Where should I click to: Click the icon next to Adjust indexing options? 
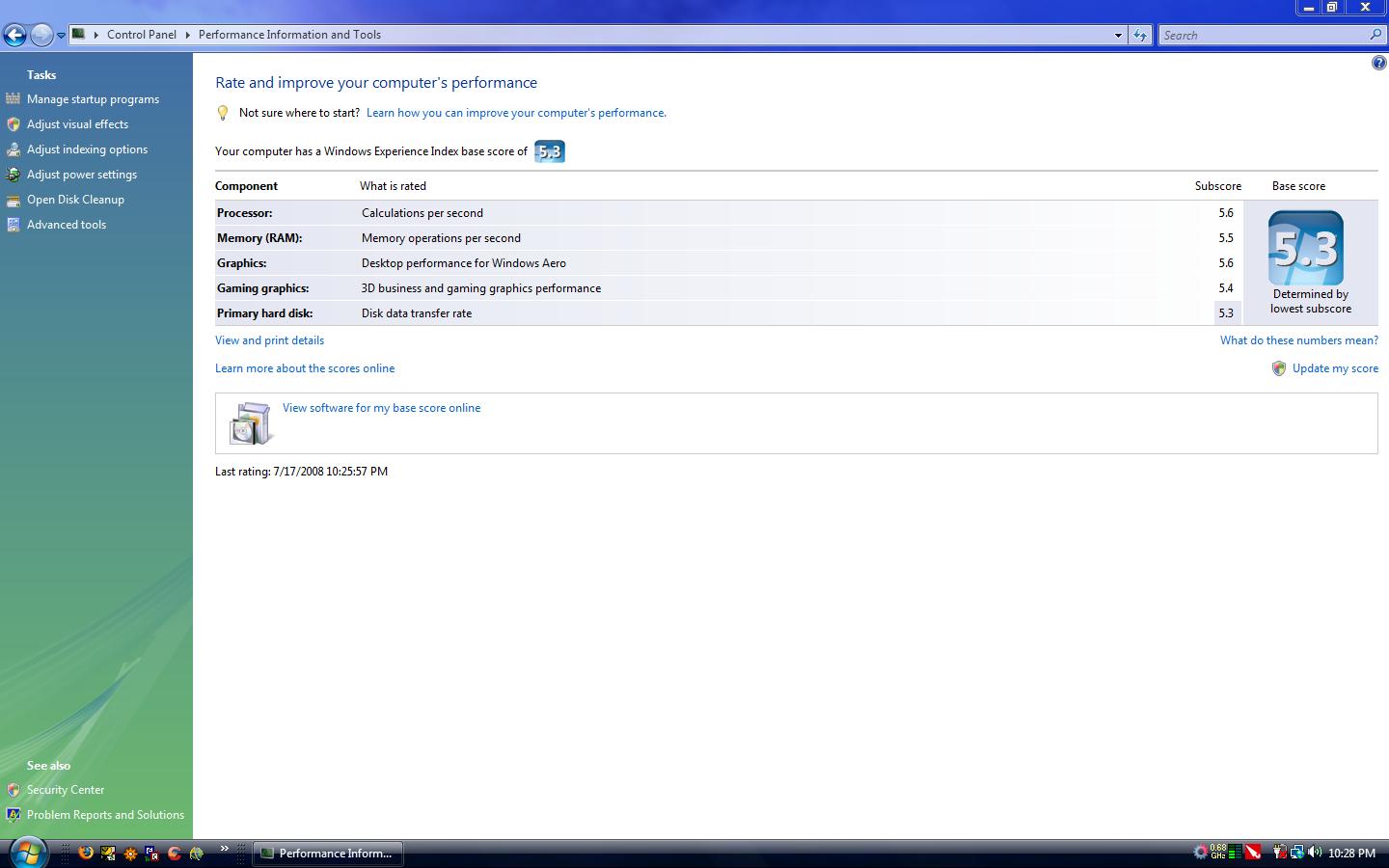(x=13, y=149)
